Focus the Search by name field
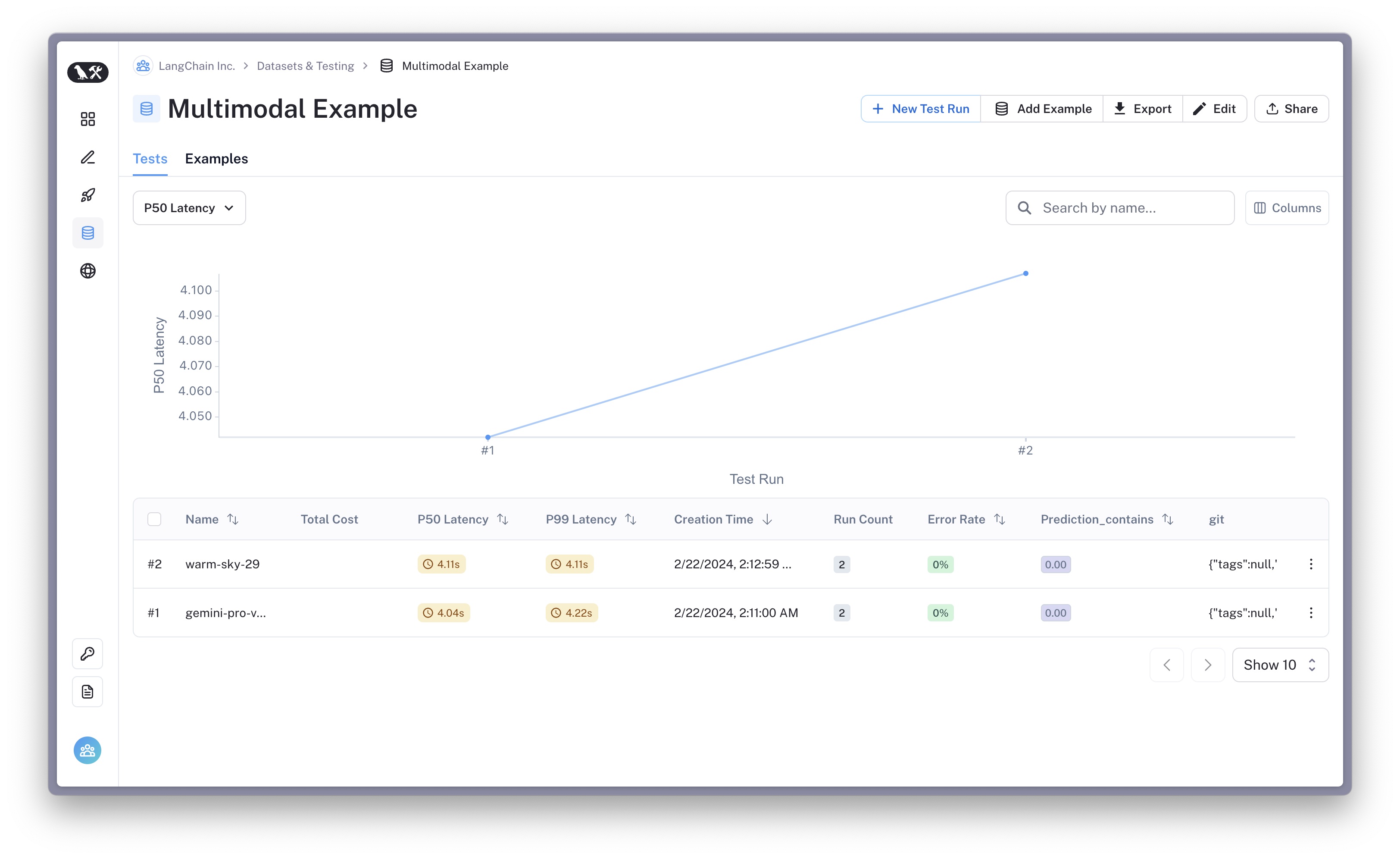Image resolution: width=1400 pixels, height=859 pixels. (1120, 208)
